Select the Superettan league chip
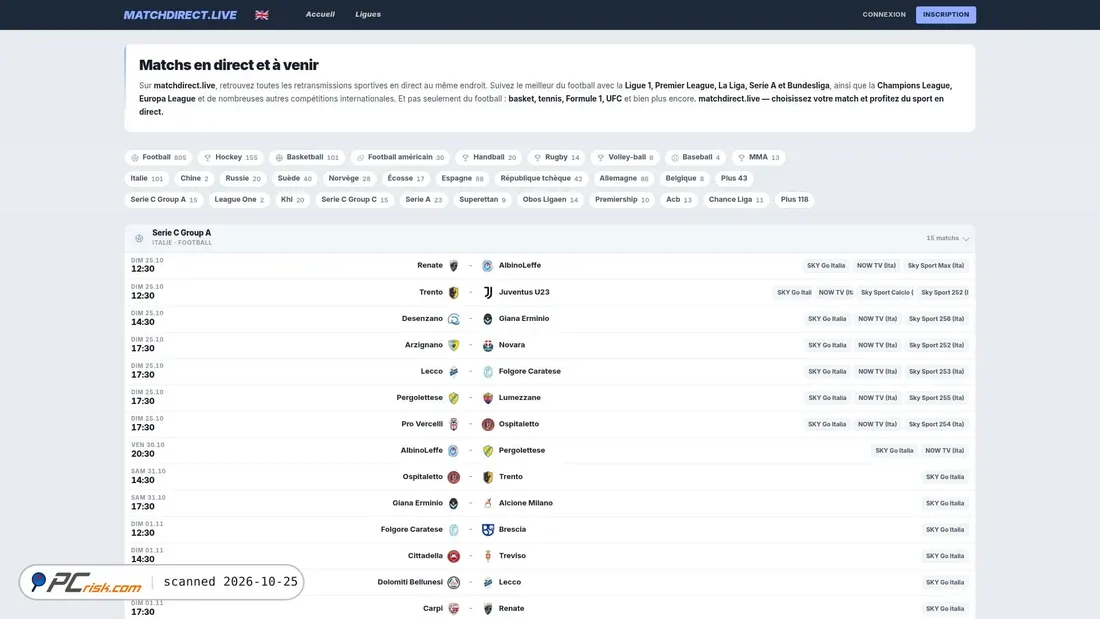 [x=482, y=199]
